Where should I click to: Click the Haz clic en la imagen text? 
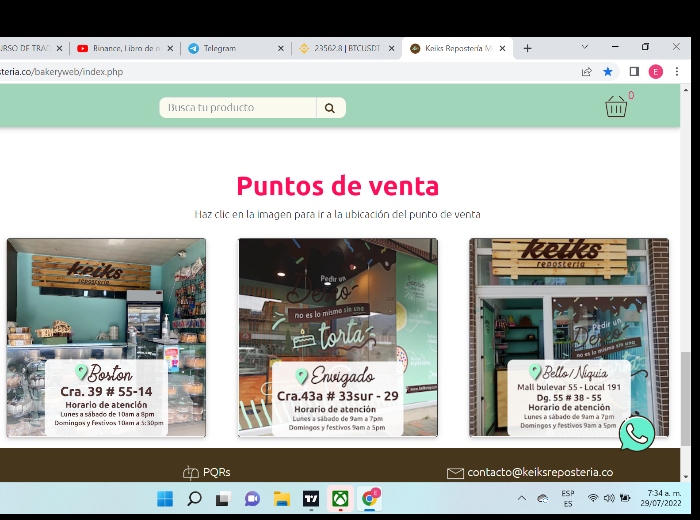[337, 214]
